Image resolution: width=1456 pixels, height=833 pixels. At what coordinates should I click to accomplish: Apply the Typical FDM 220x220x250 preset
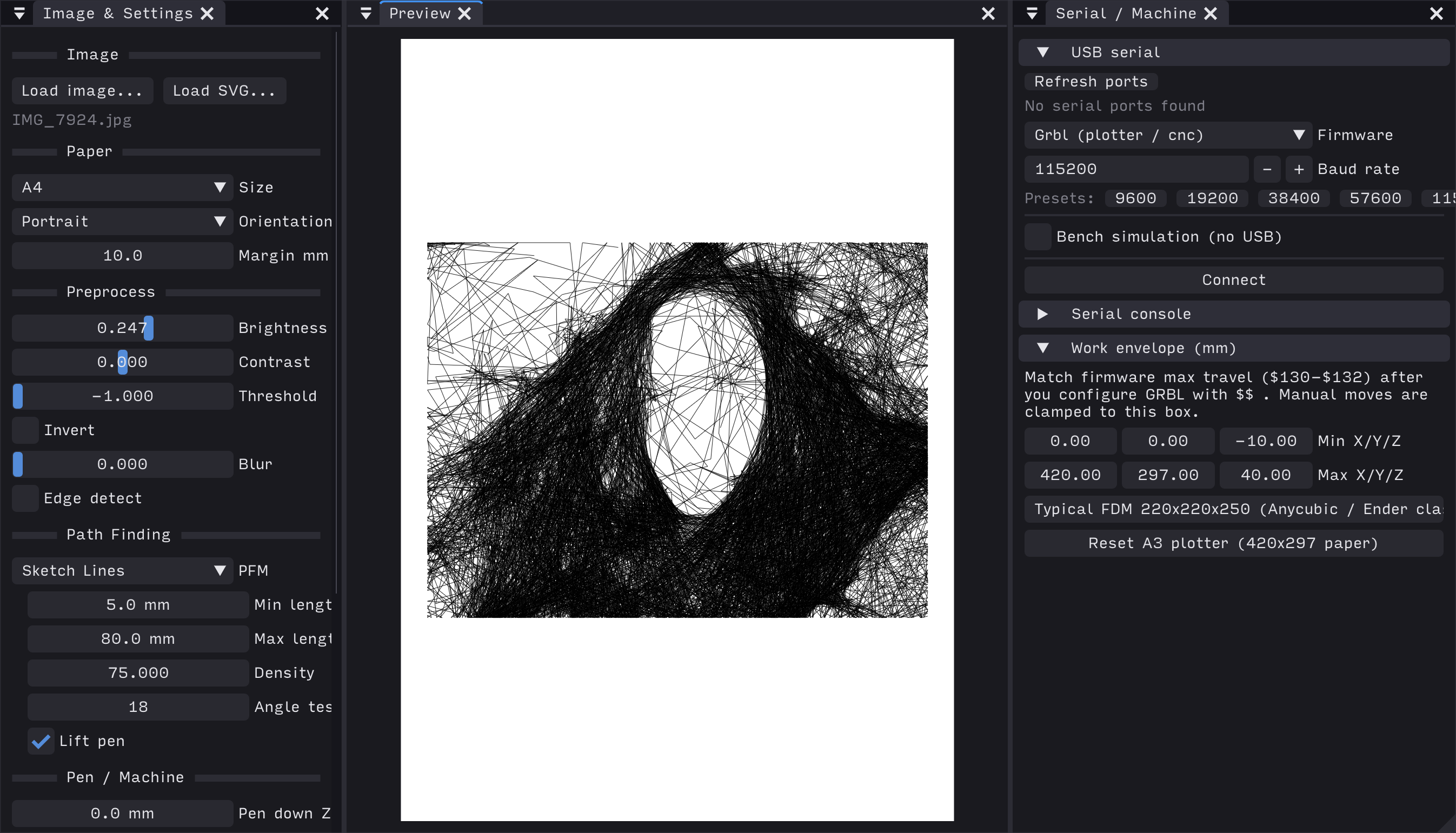pyautogui.click(x=1233, y=509)
